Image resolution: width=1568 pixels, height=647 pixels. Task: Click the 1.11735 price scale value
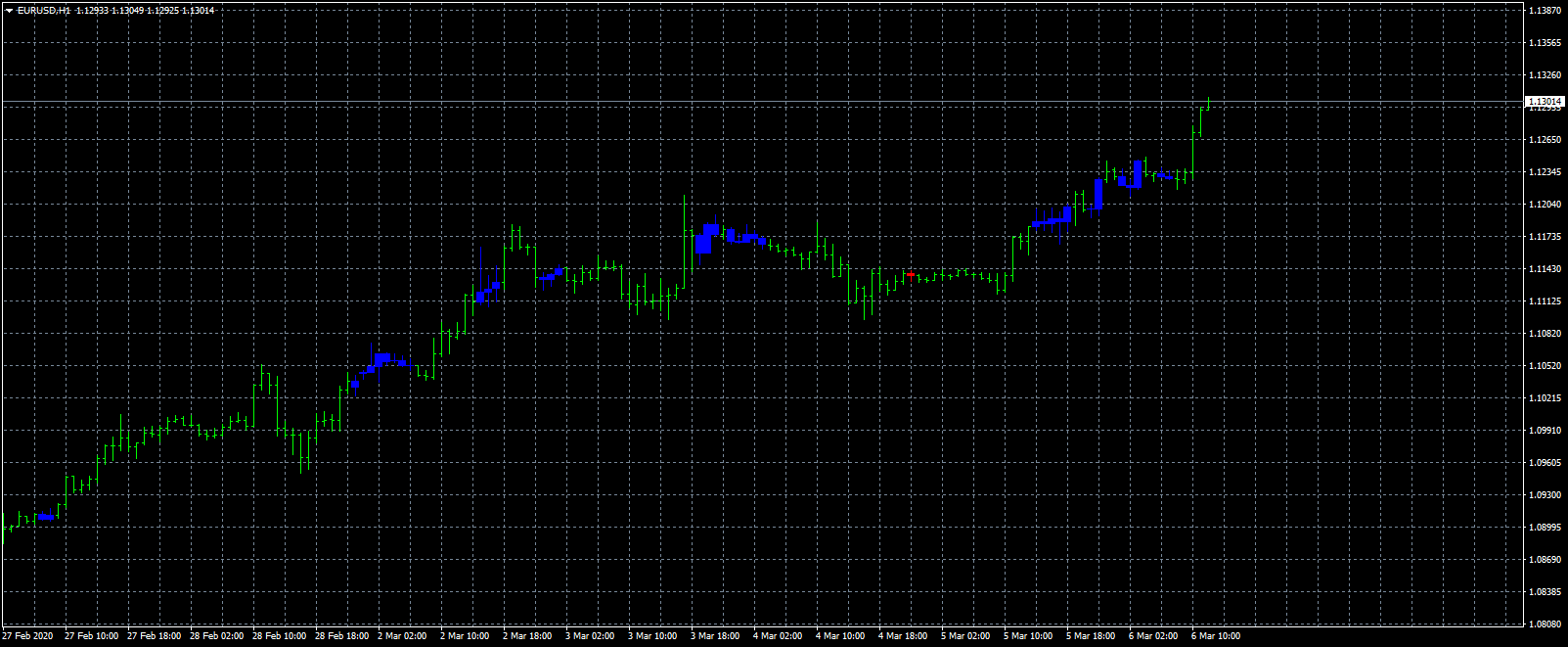click(1545, 237)
